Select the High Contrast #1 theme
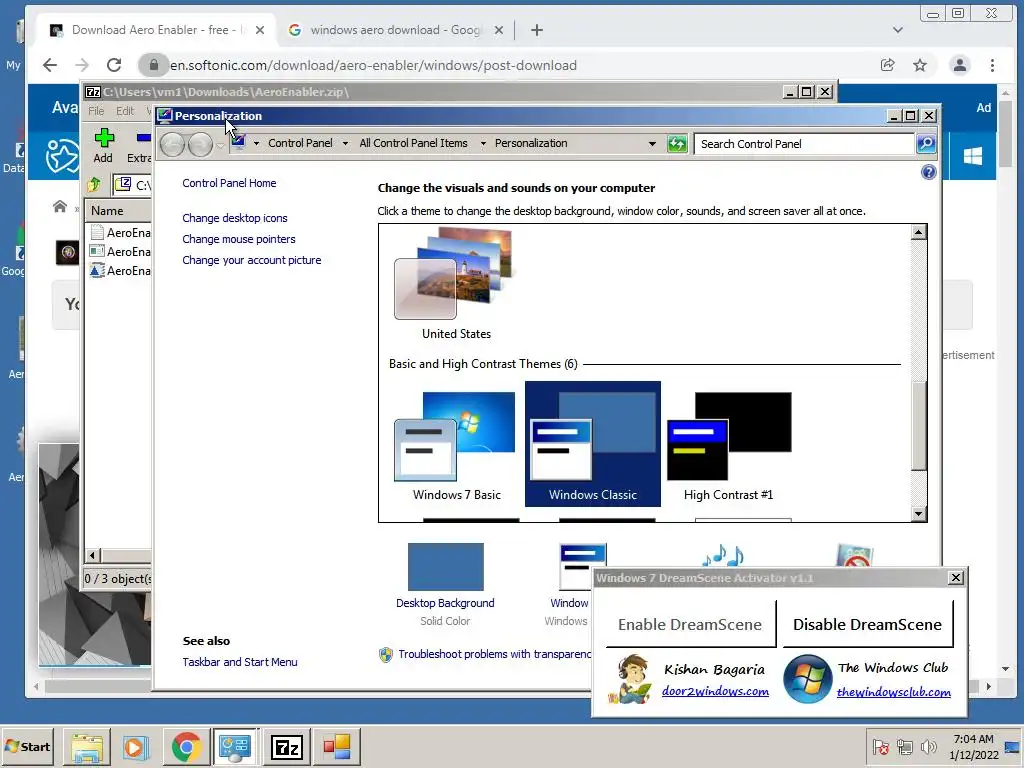Viewport: 1024px width, 768px height. tap(729, 445)
